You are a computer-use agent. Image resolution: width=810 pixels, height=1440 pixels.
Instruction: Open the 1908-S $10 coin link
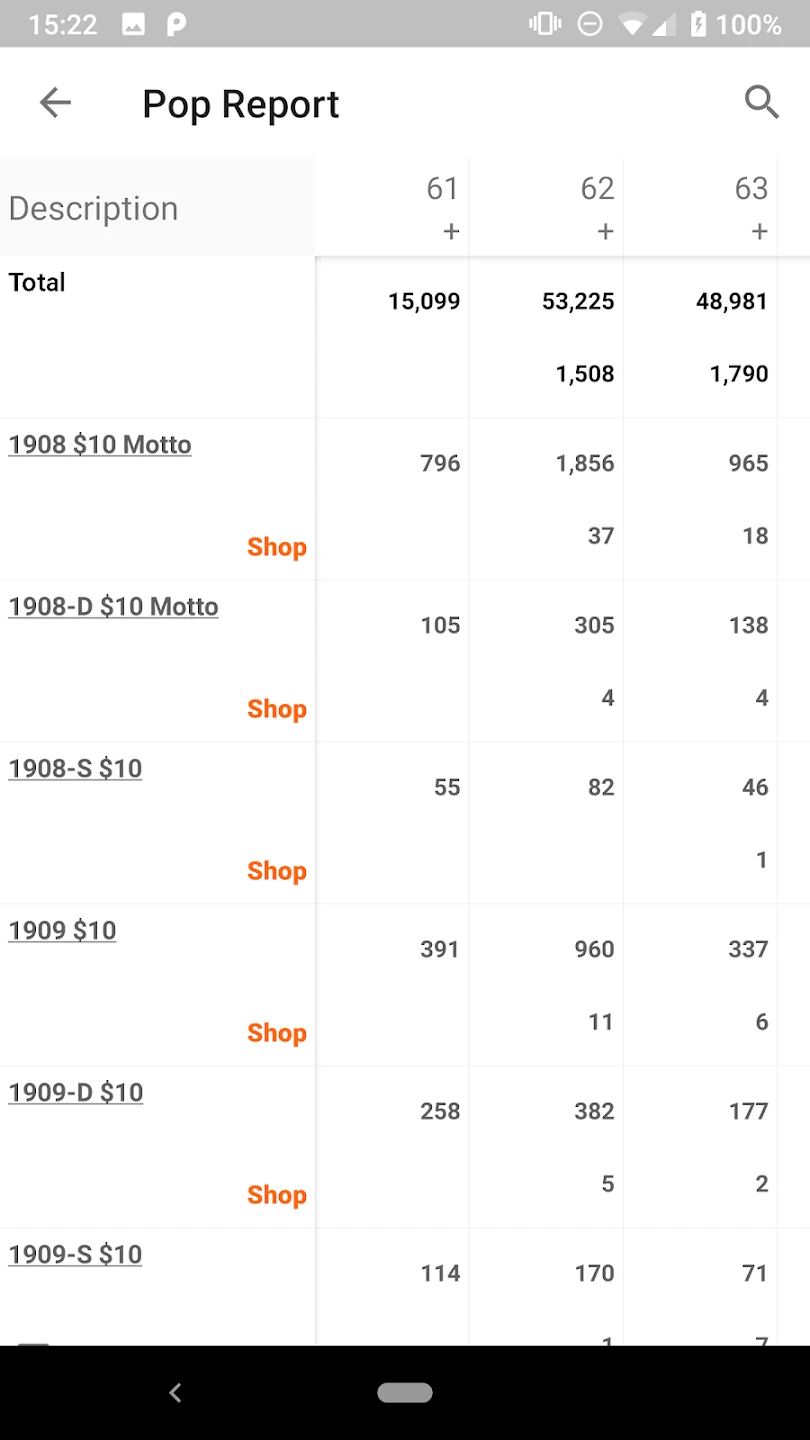point(75,768)
